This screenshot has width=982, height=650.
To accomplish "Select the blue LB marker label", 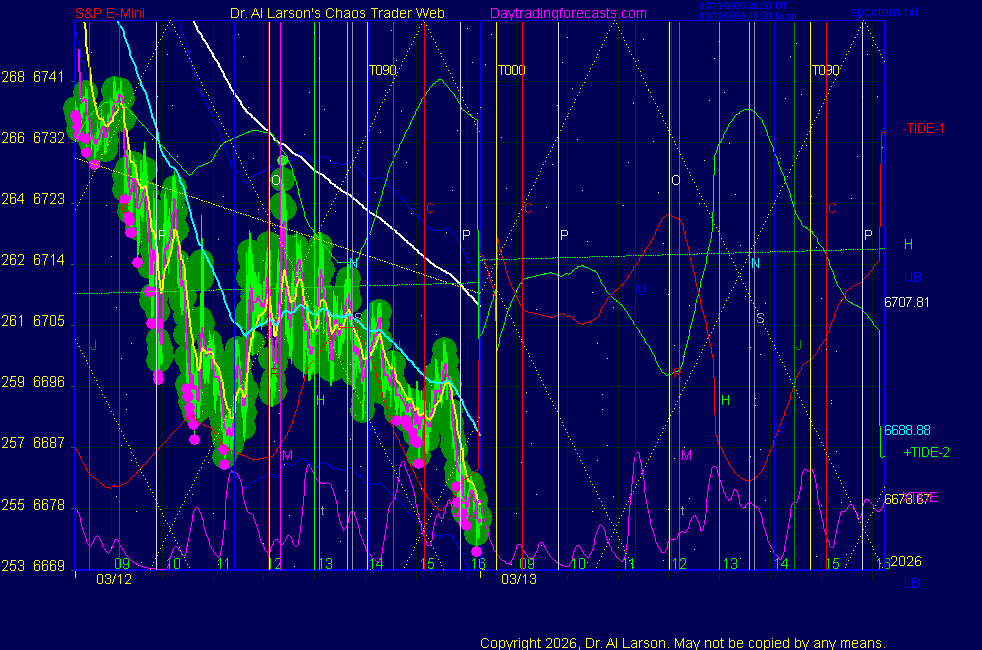I will point(912,582).
